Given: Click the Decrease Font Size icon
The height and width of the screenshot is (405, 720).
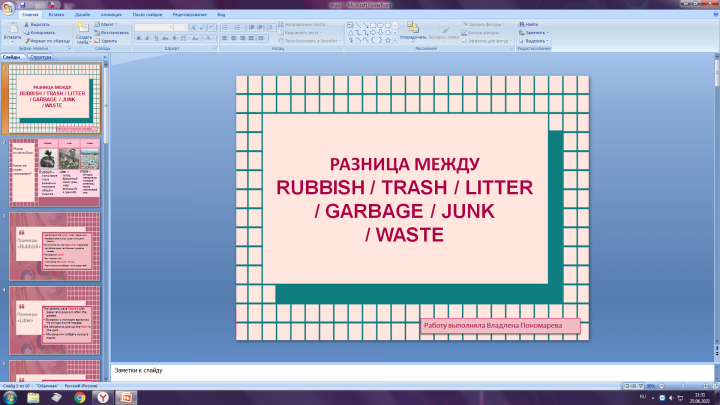Looking at the screenshot, I should pos(202,28).
